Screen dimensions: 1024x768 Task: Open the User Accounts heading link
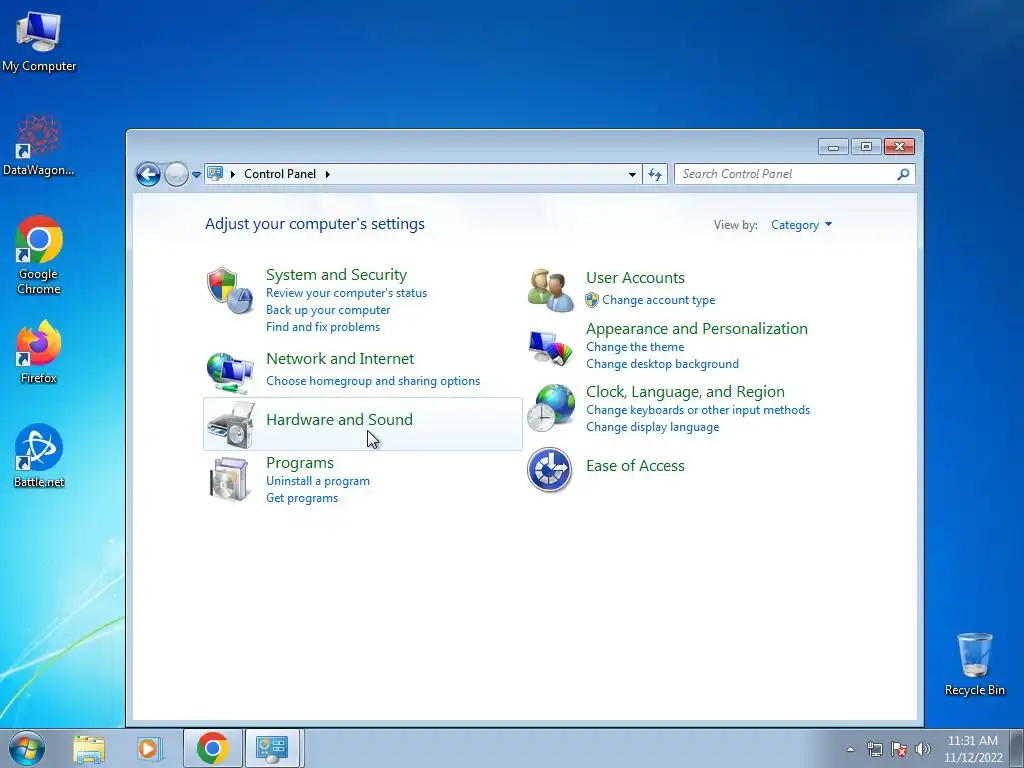(635, 278)
